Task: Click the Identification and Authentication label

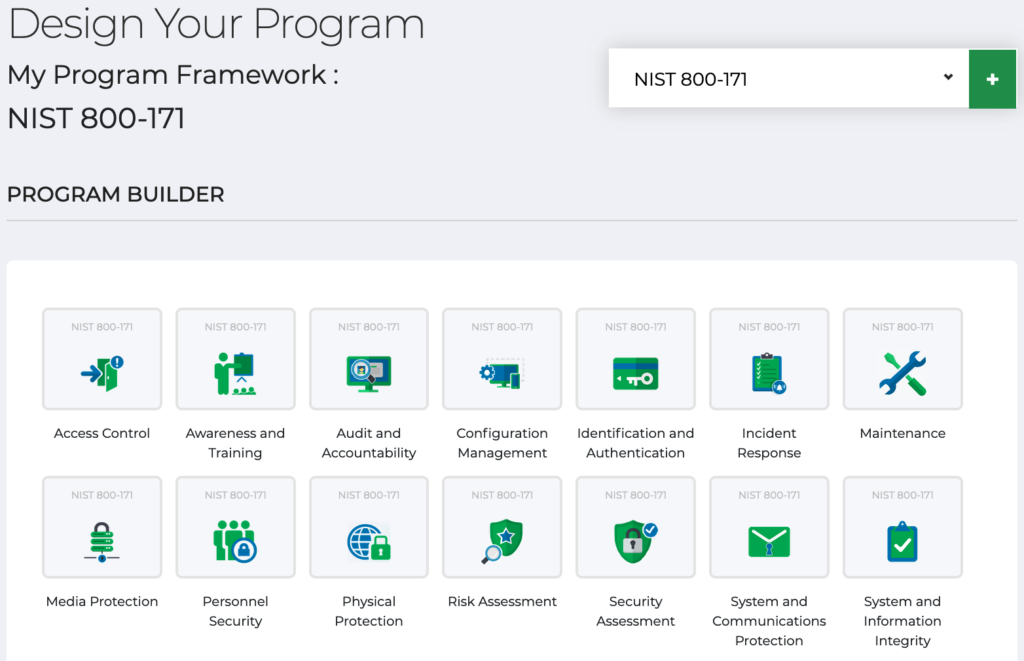Action: pyautogui.click(x=635, y=443)
